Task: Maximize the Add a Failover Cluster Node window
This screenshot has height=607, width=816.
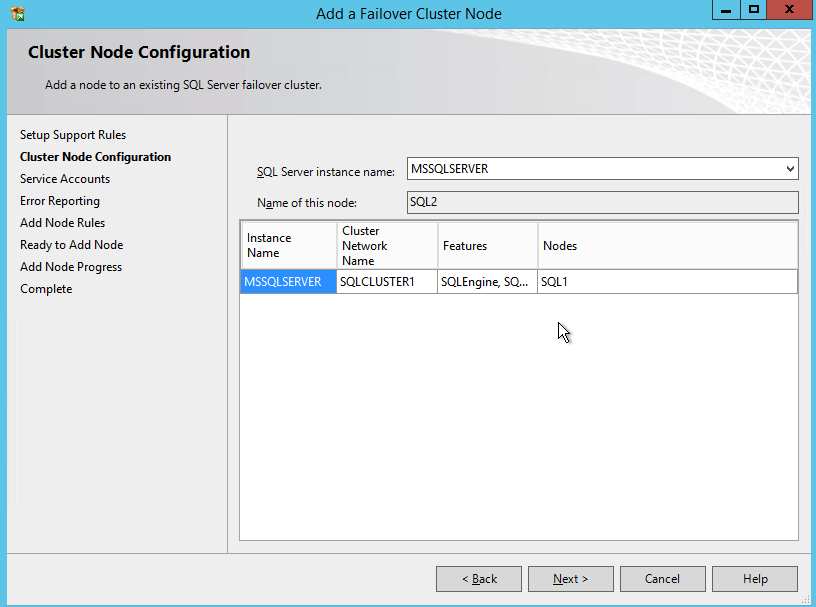Action: (x=754, y=10)
